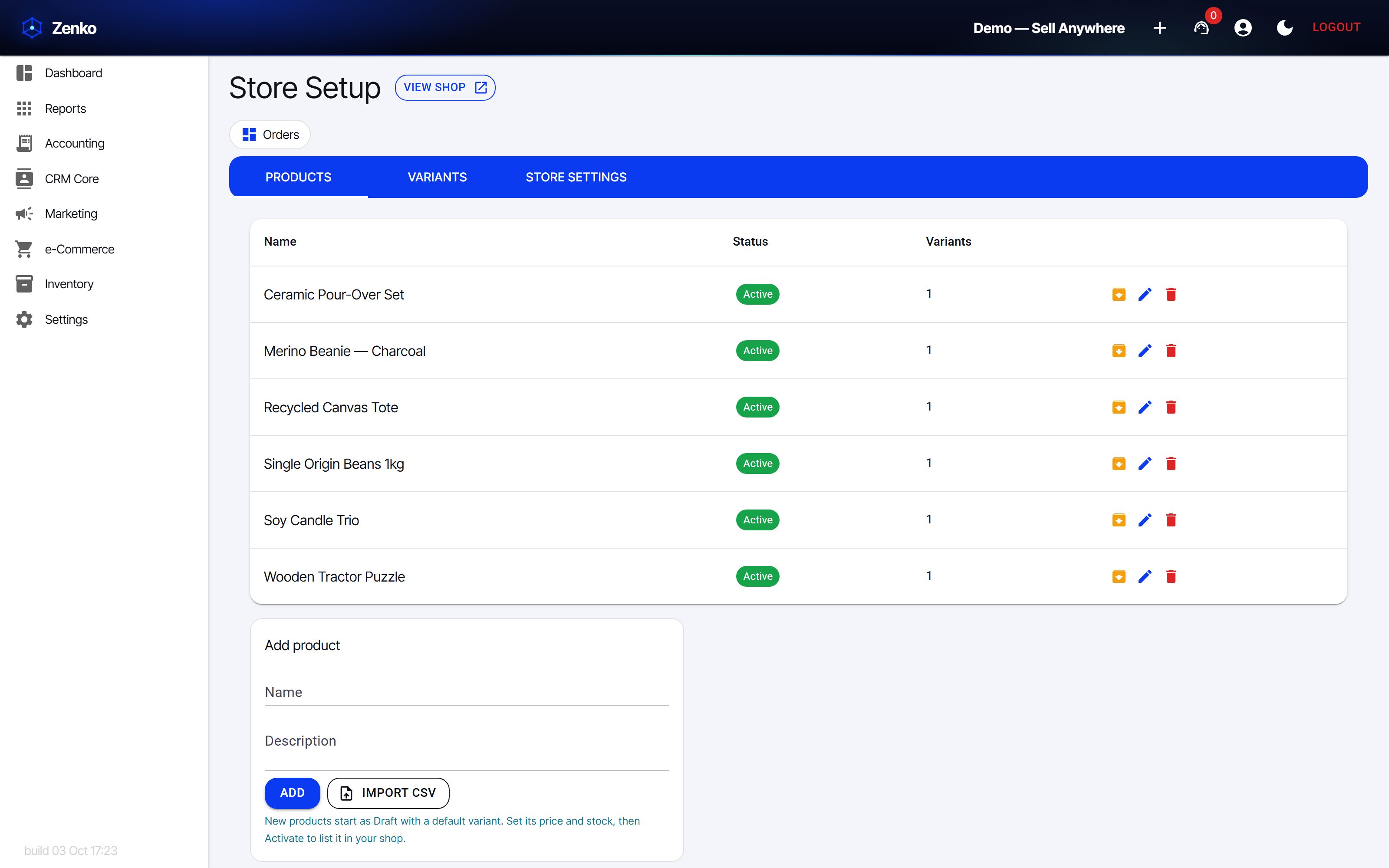Delete the Soy Candle Trio product

1171,520
